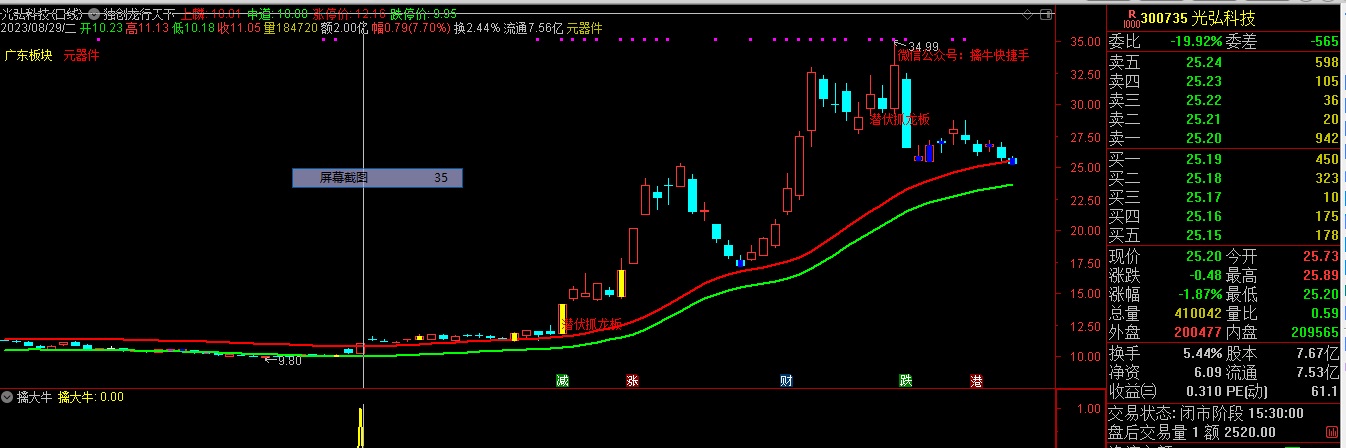Click the 涨幅 -1.87% value

coord(1198,294)
